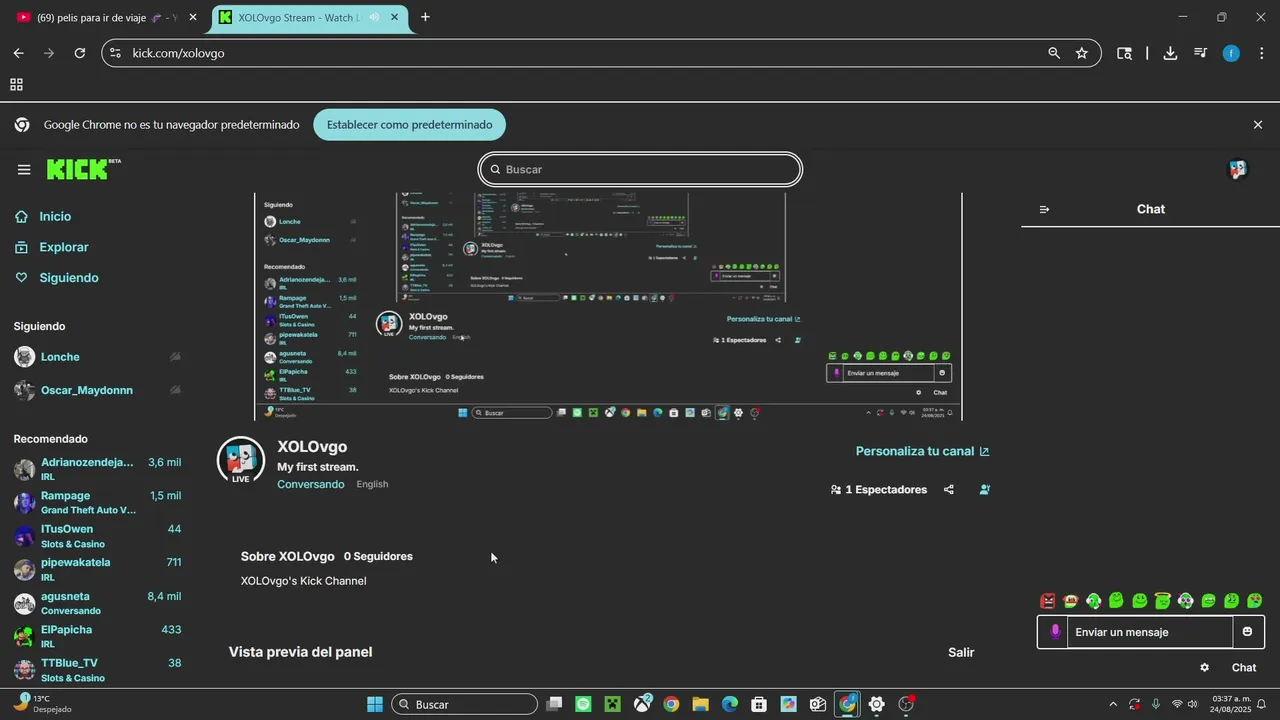Open Chrome three-dot menu
The image size is (1280, 720).
pos(1261,53)
